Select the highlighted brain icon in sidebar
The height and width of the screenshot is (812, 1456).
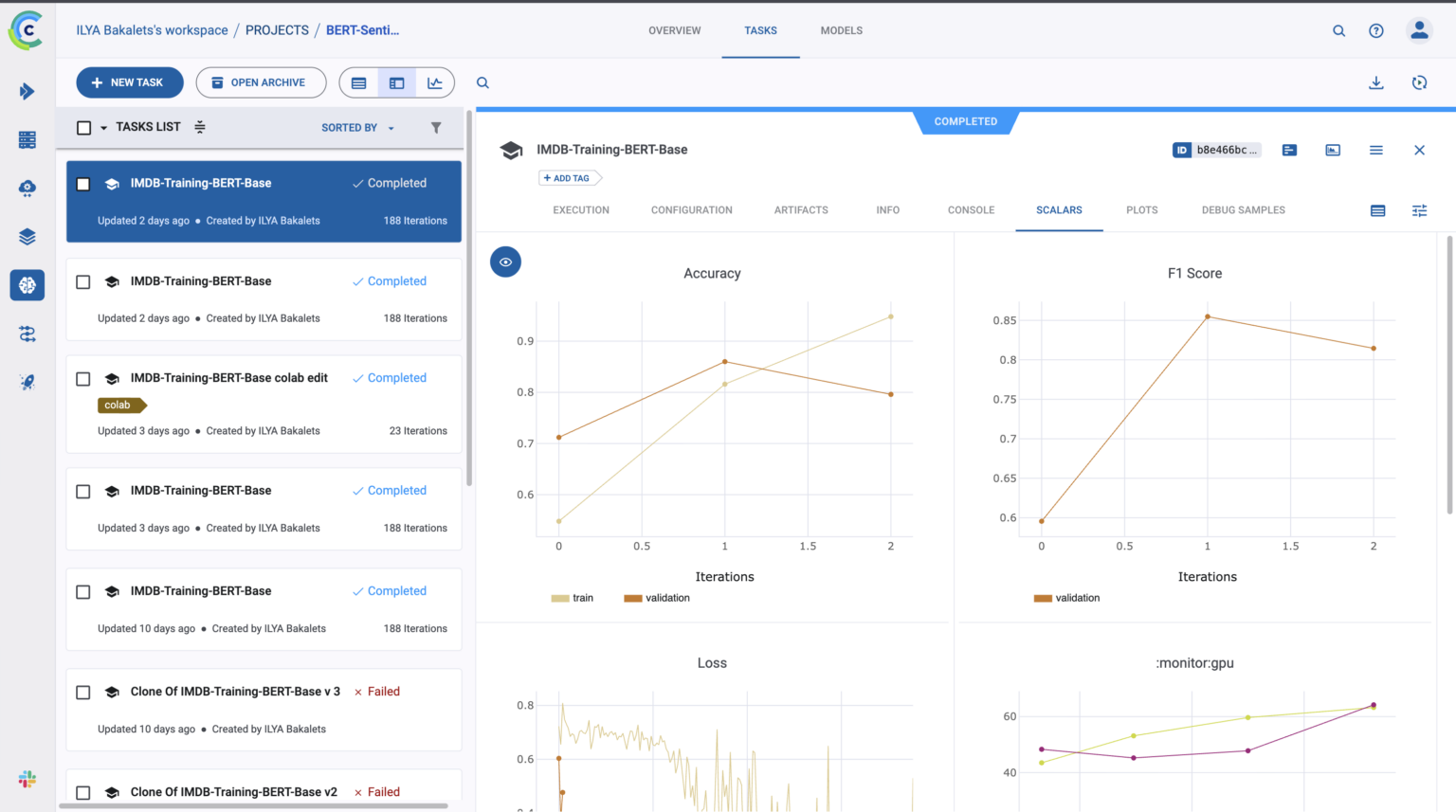tap(27, 284)
